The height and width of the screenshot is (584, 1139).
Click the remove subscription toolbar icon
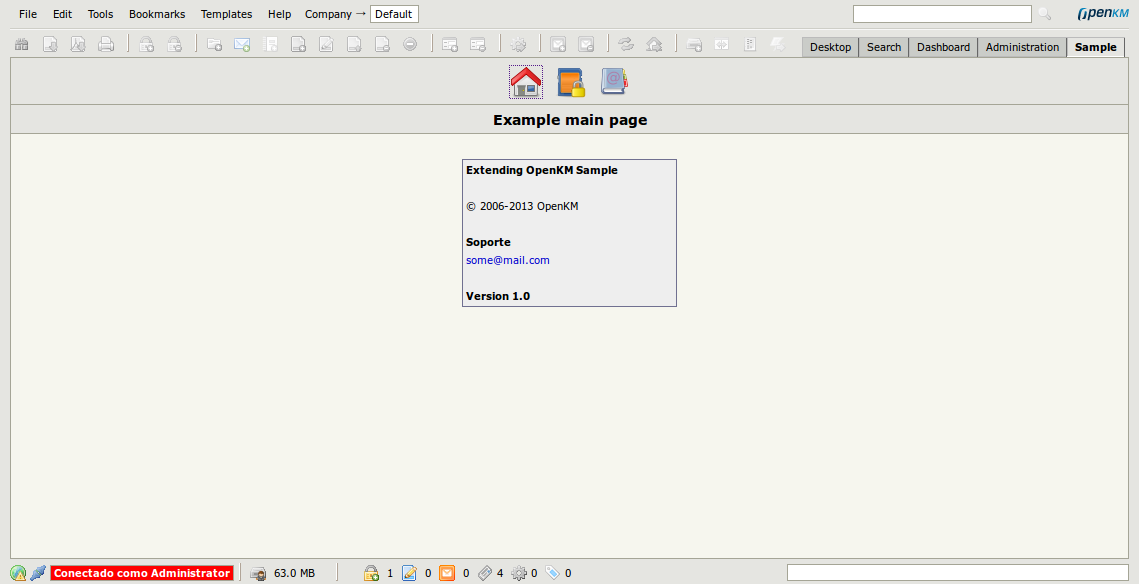[586, 44]
